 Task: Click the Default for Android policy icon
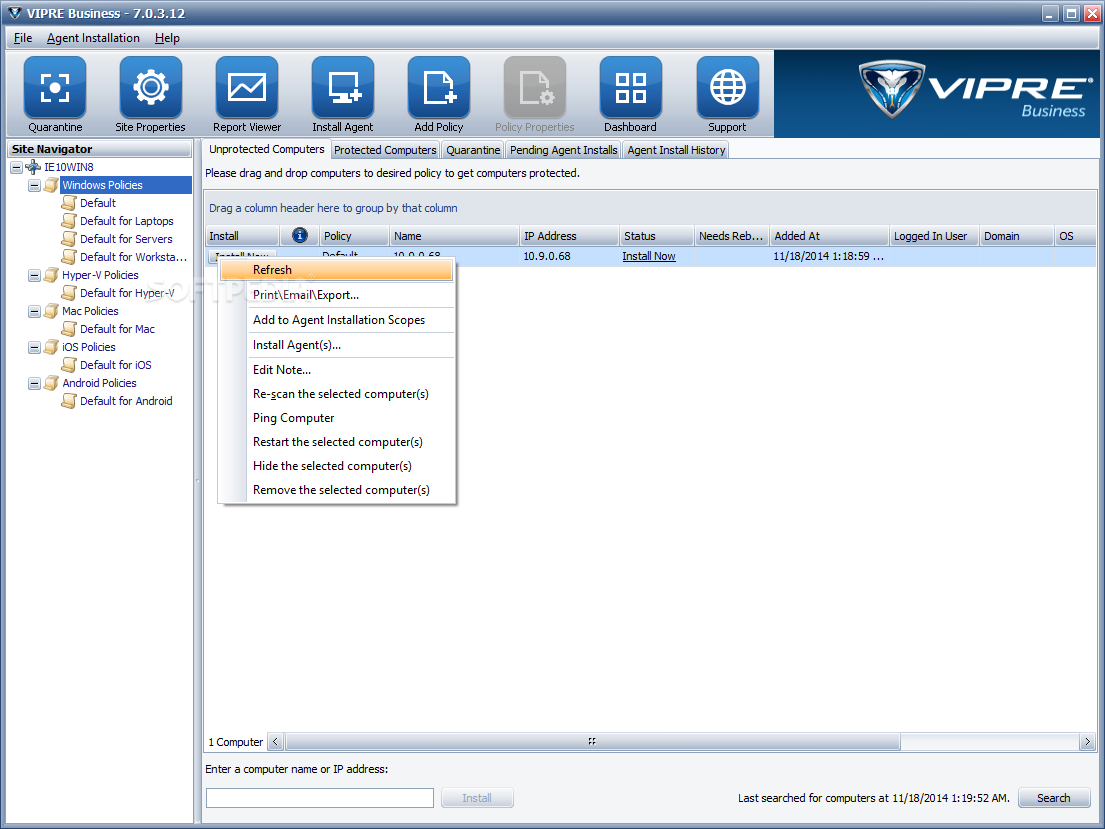pos(68,400)
